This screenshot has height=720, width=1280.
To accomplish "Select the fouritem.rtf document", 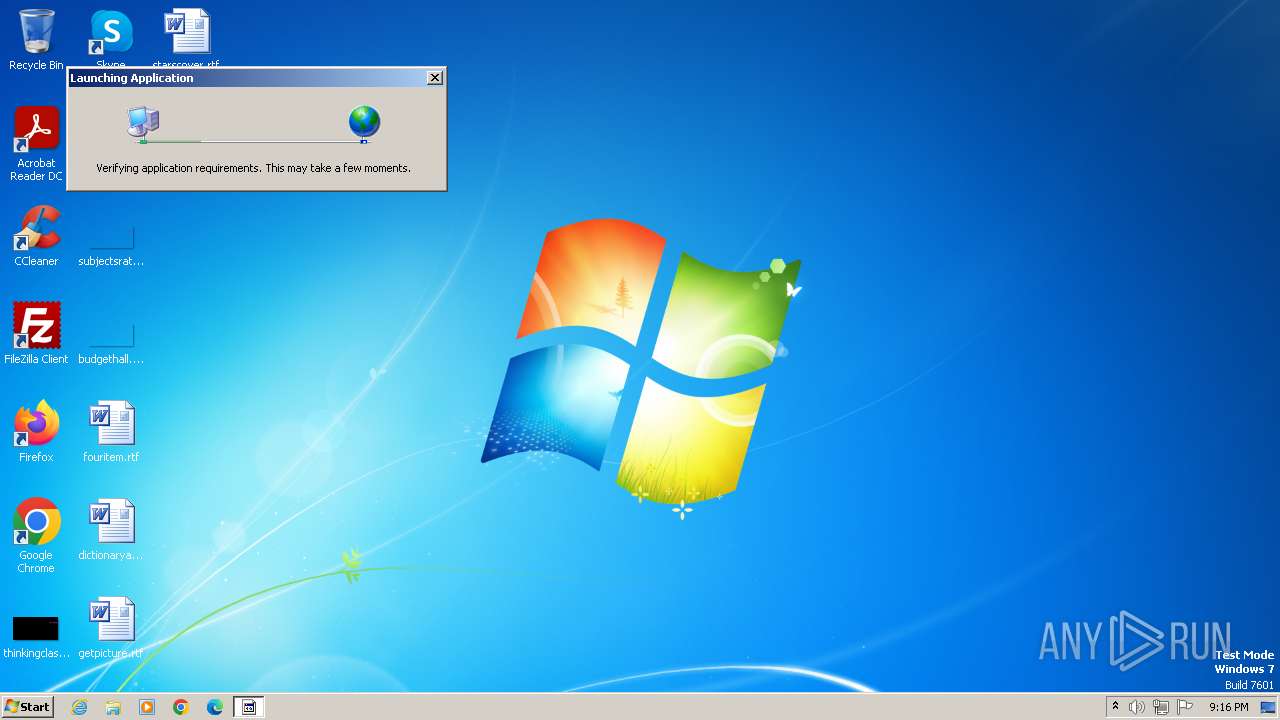I will pyautogui.click(x=111, y=432).
